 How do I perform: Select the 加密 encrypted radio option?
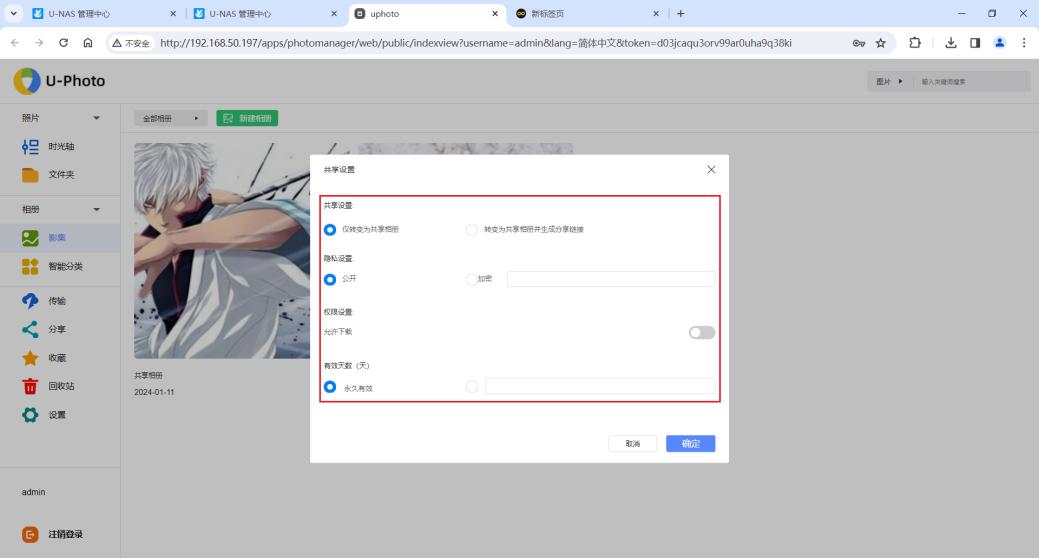coord(472,279)
